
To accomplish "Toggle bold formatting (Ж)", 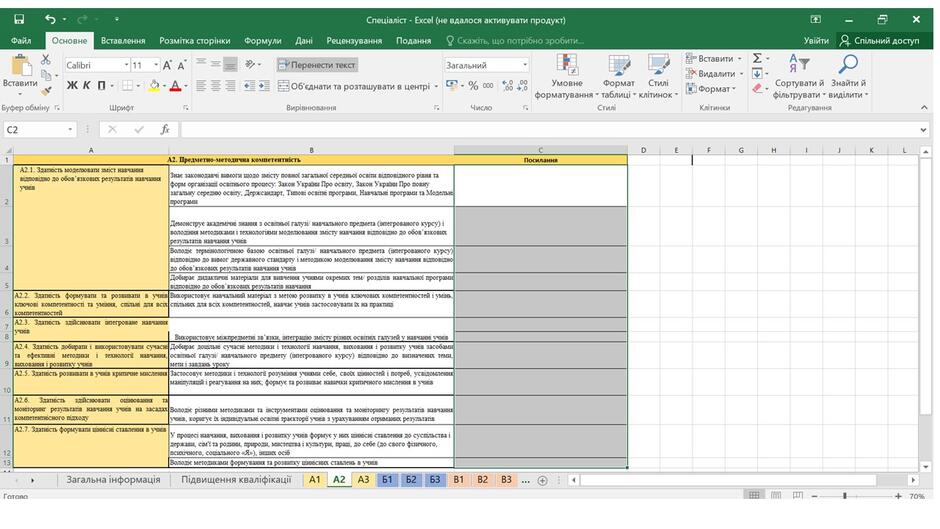I will 72,86.
